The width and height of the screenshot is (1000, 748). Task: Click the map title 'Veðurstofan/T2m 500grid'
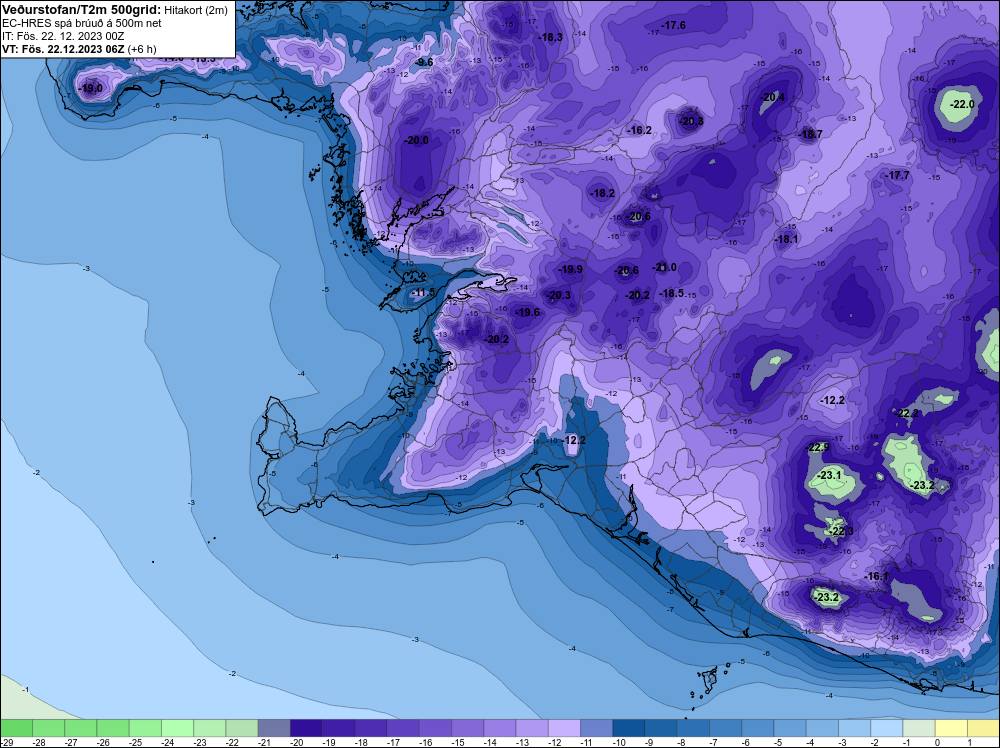click(81, 10)
